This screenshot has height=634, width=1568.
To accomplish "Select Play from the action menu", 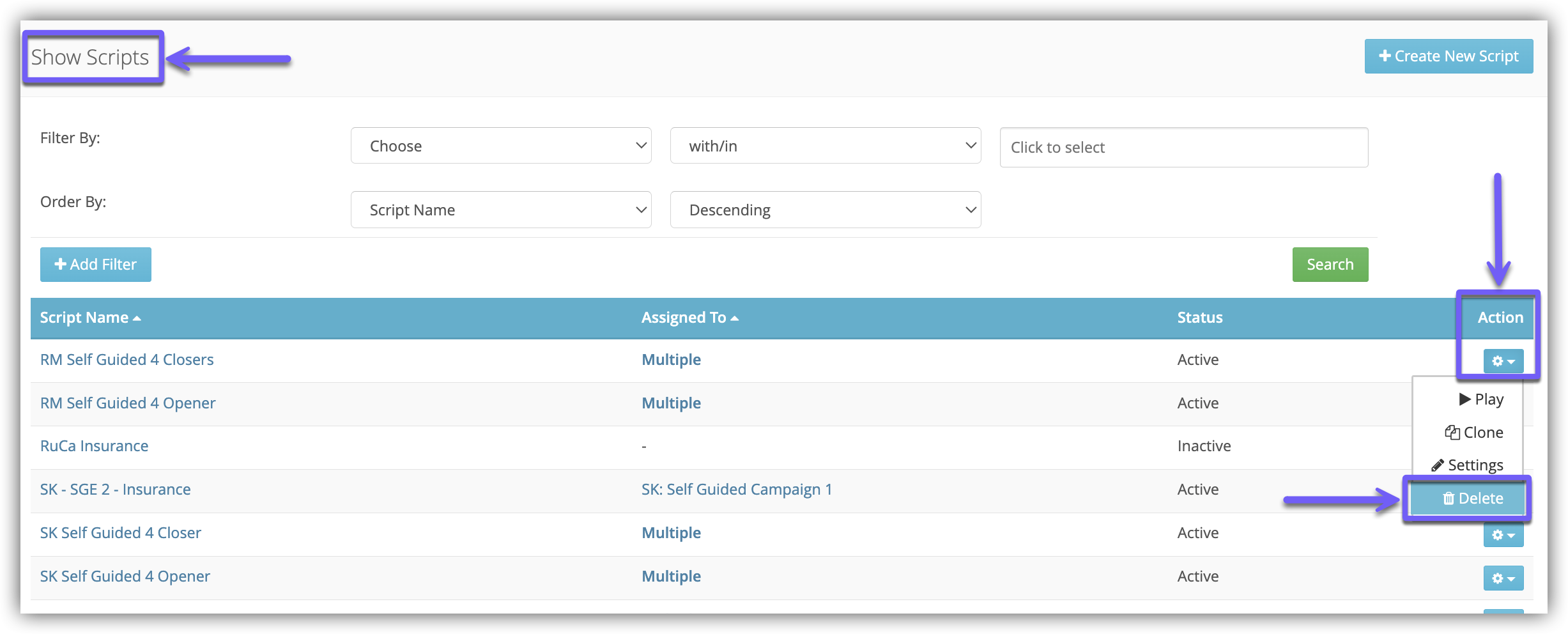I will [x=1481, y=399].
